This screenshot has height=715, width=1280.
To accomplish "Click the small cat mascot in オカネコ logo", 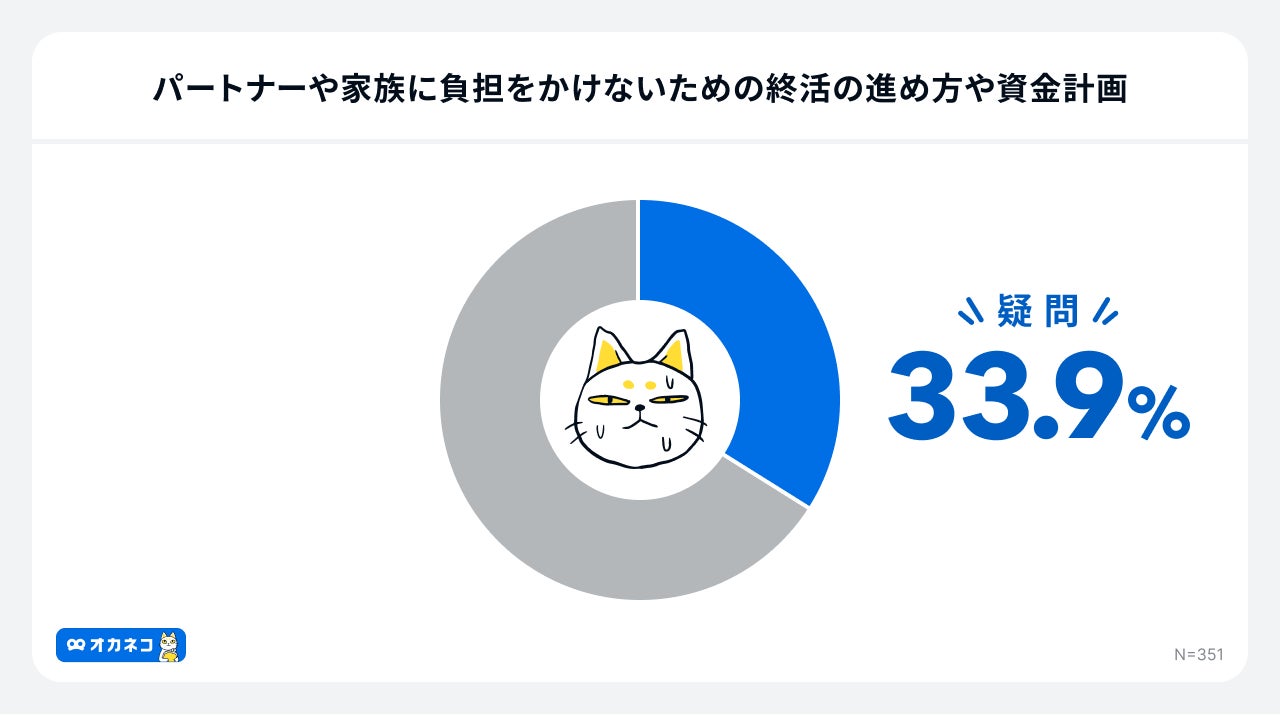I will (x=169, y=646).
